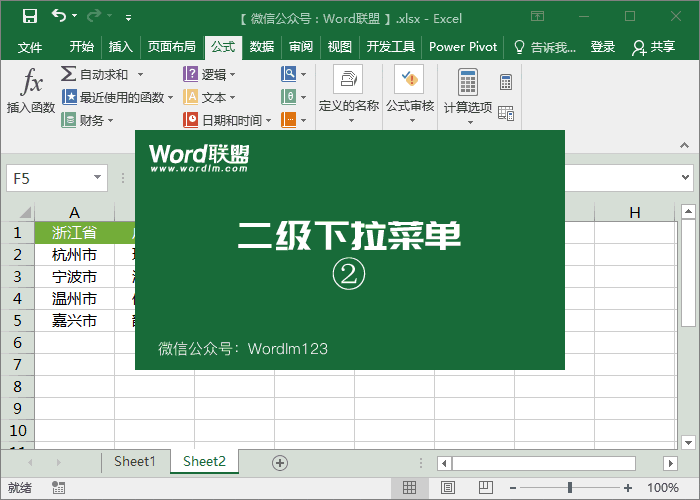Click the zoom slider handle
This screenshot has width=700, height=500.
tap(570, 488)
